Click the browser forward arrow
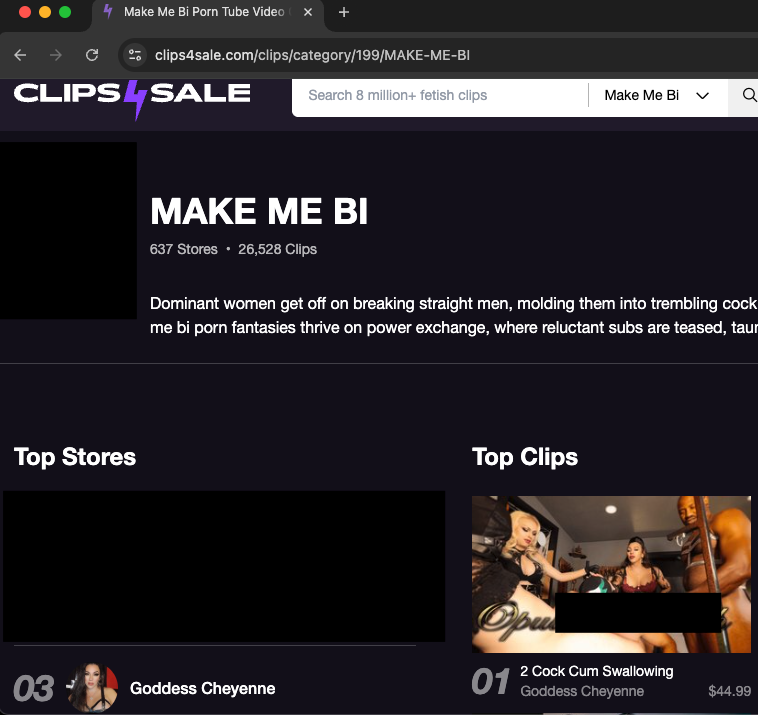 pyautogui.click(x=56, y=55)
